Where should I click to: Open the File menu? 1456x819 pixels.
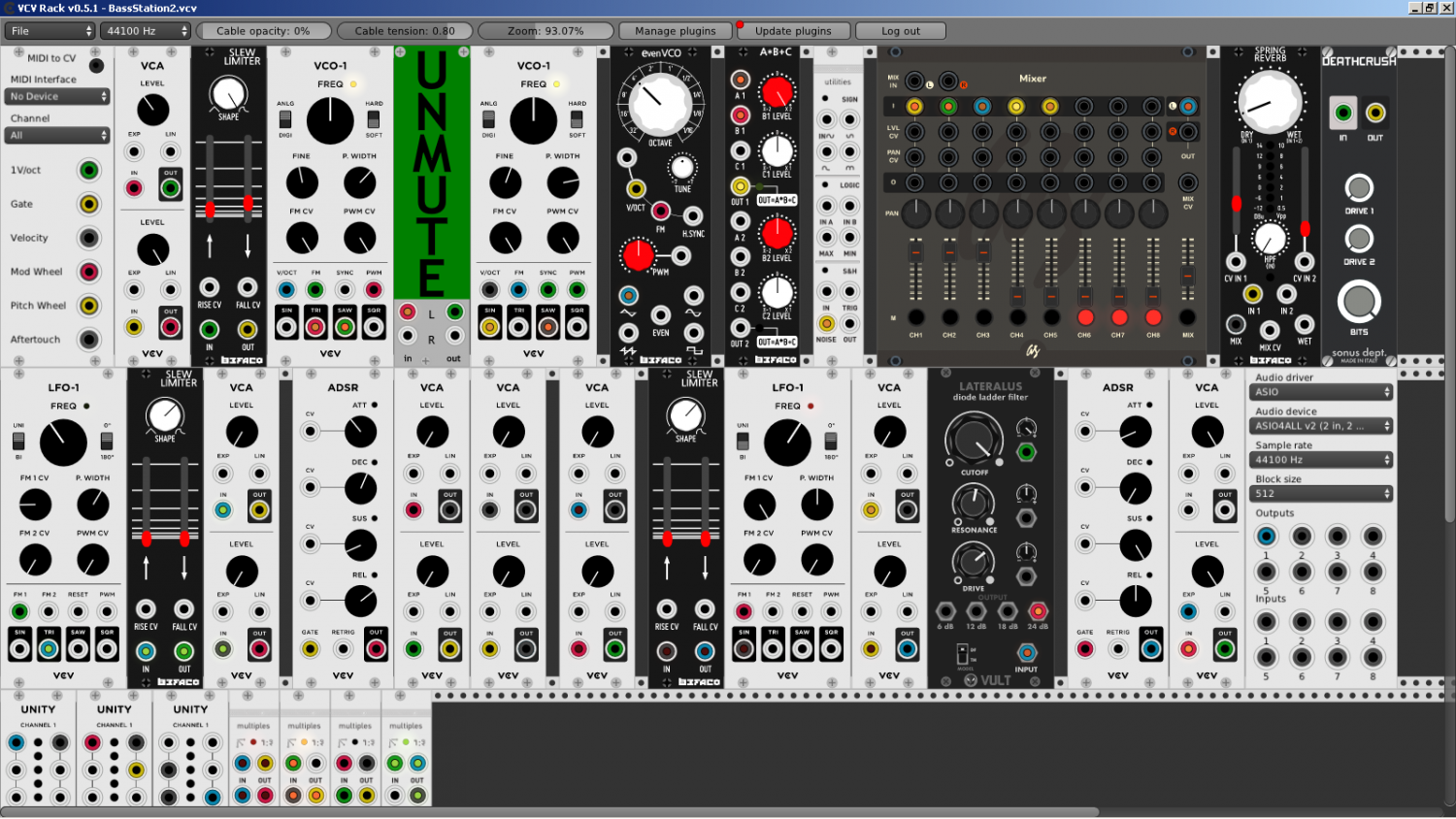point(50,31)
